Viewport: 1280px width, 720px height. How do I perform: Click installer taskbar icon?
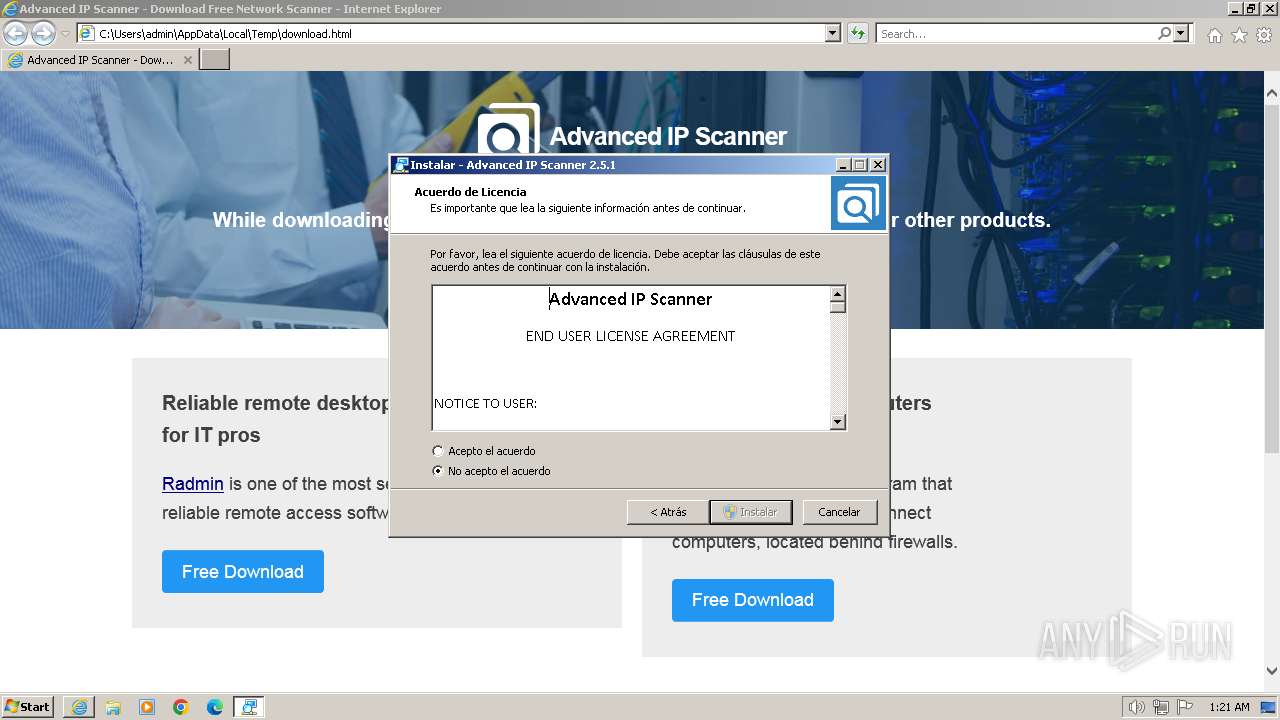[x=249, y=707]
